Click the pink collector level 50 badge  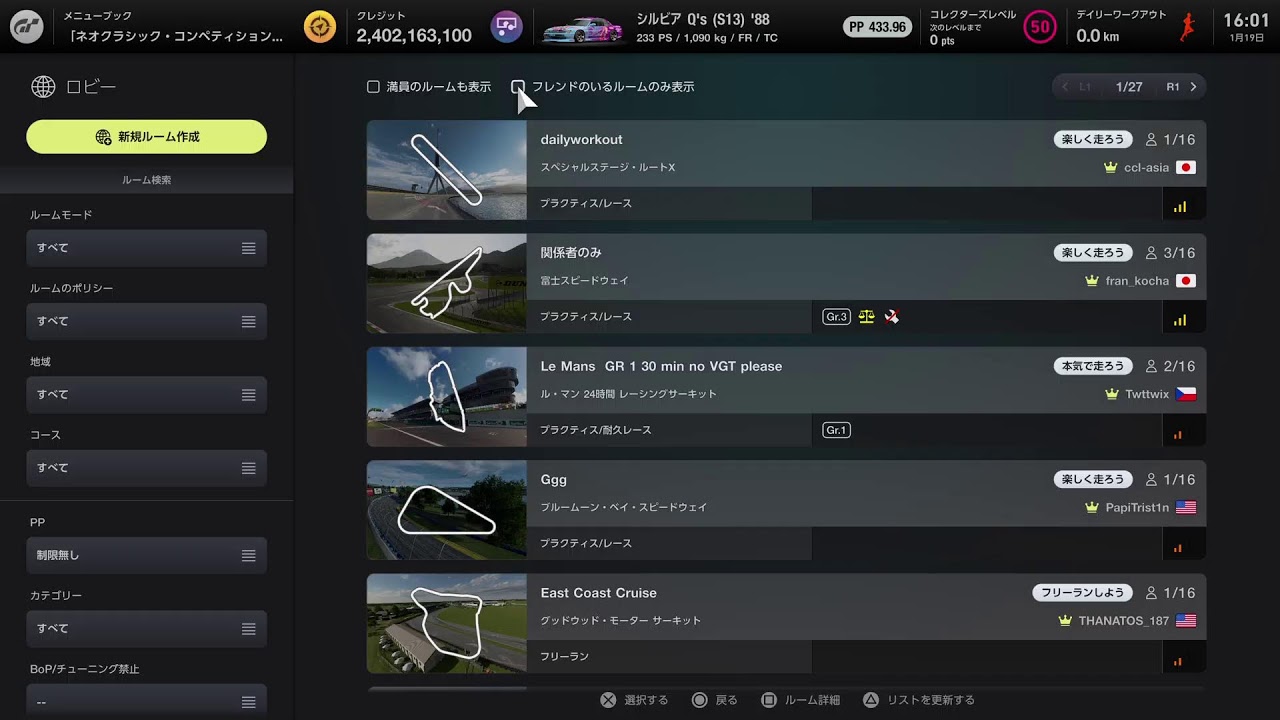[1040, 27]
